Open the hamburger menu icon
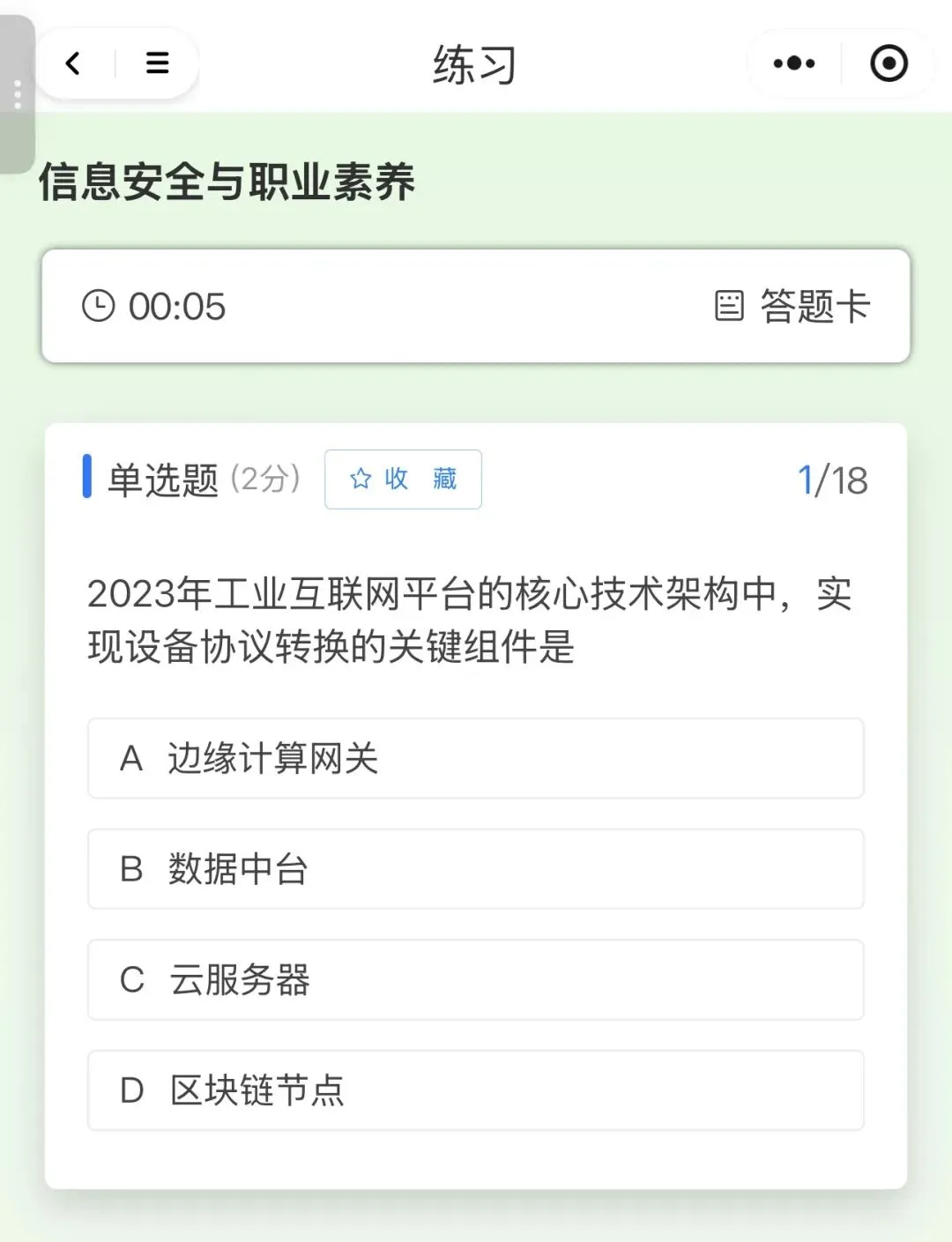Viewport: 952px width, 1242px height. (157, 63)
